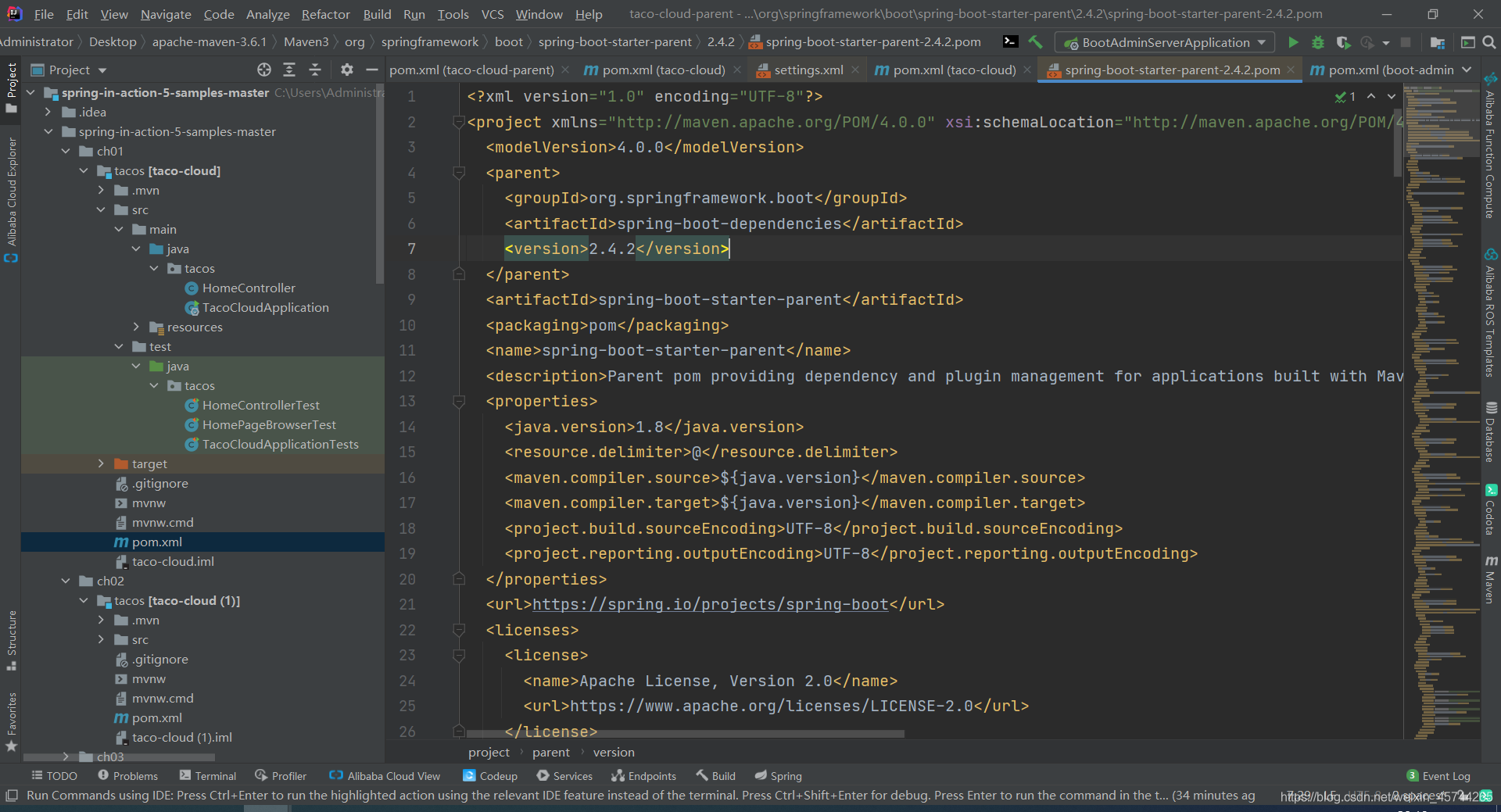Open the TODO tool window
The height and width of the screenshot is (812, 1501).
[x=54, y=776]
